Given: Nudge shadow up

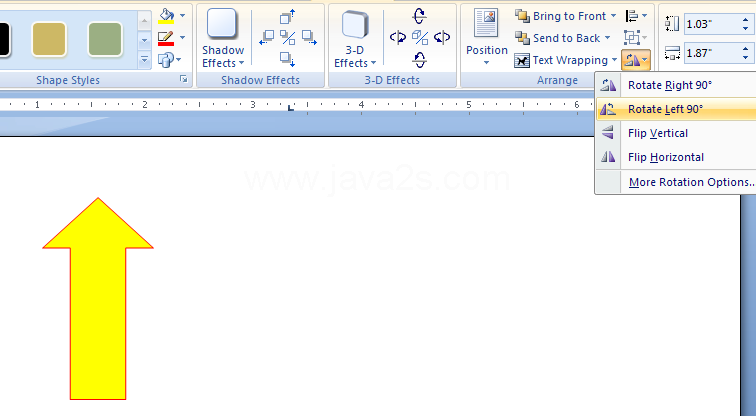Looking at the screenshot, I should coord(288,16).
